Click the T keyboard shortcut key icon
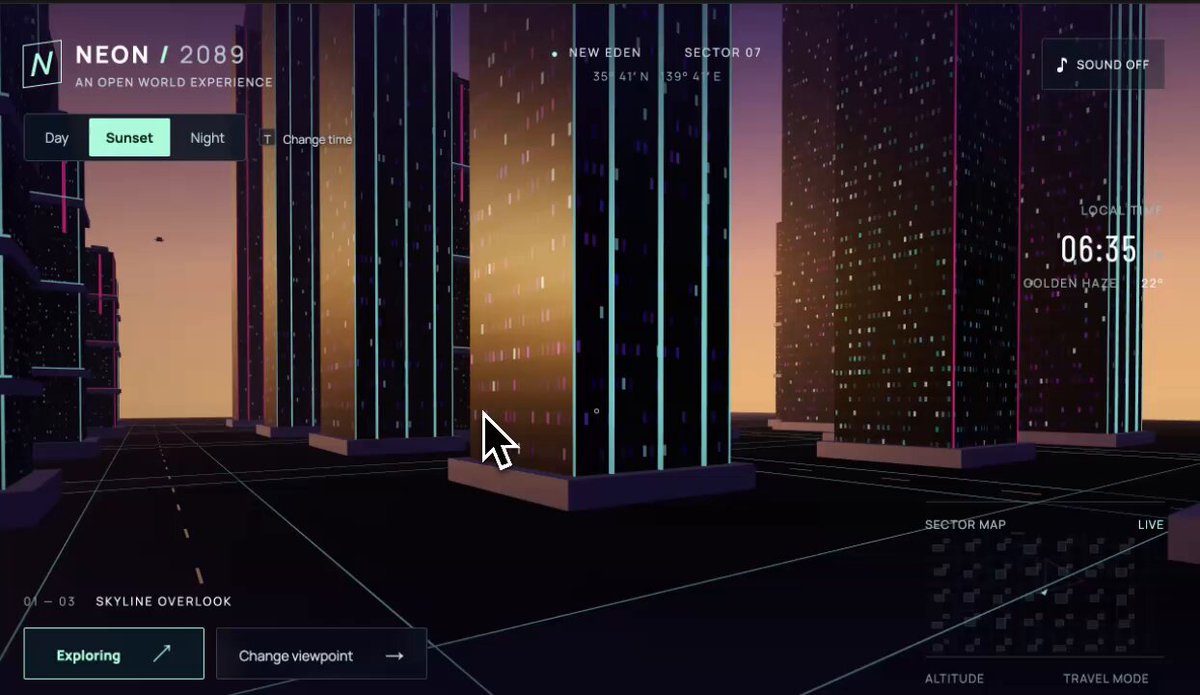 (x=267, y=139)
